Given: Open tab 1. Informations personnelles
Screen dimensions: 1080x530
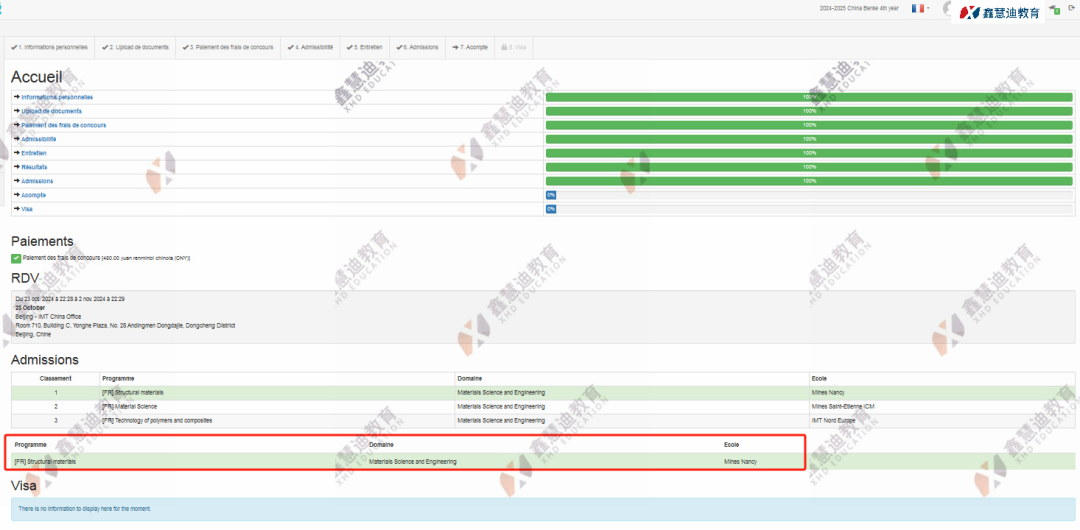Looking at the screenshot, I should coord(50,48).
